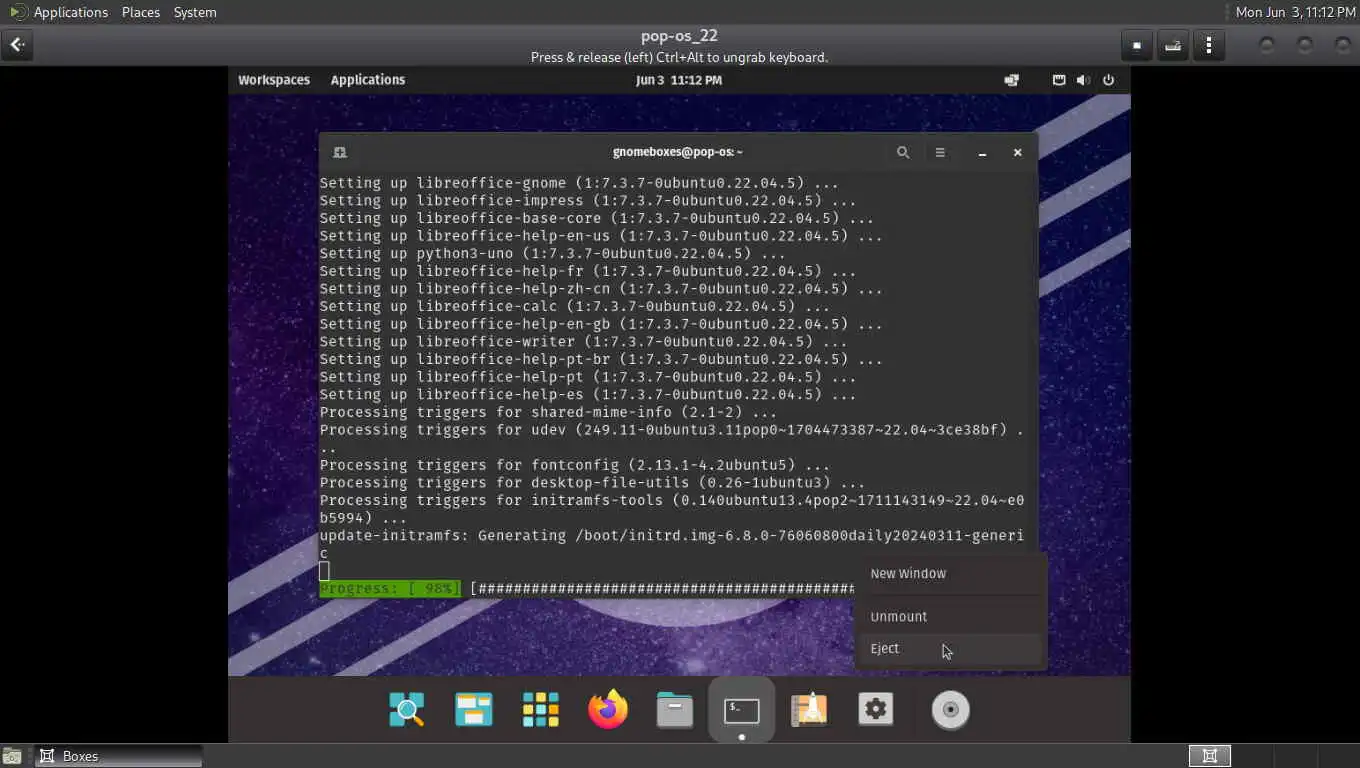1360x768 pixels.
Task: Click the host clock Mon Jun 3
Action: click(1295, 12)
